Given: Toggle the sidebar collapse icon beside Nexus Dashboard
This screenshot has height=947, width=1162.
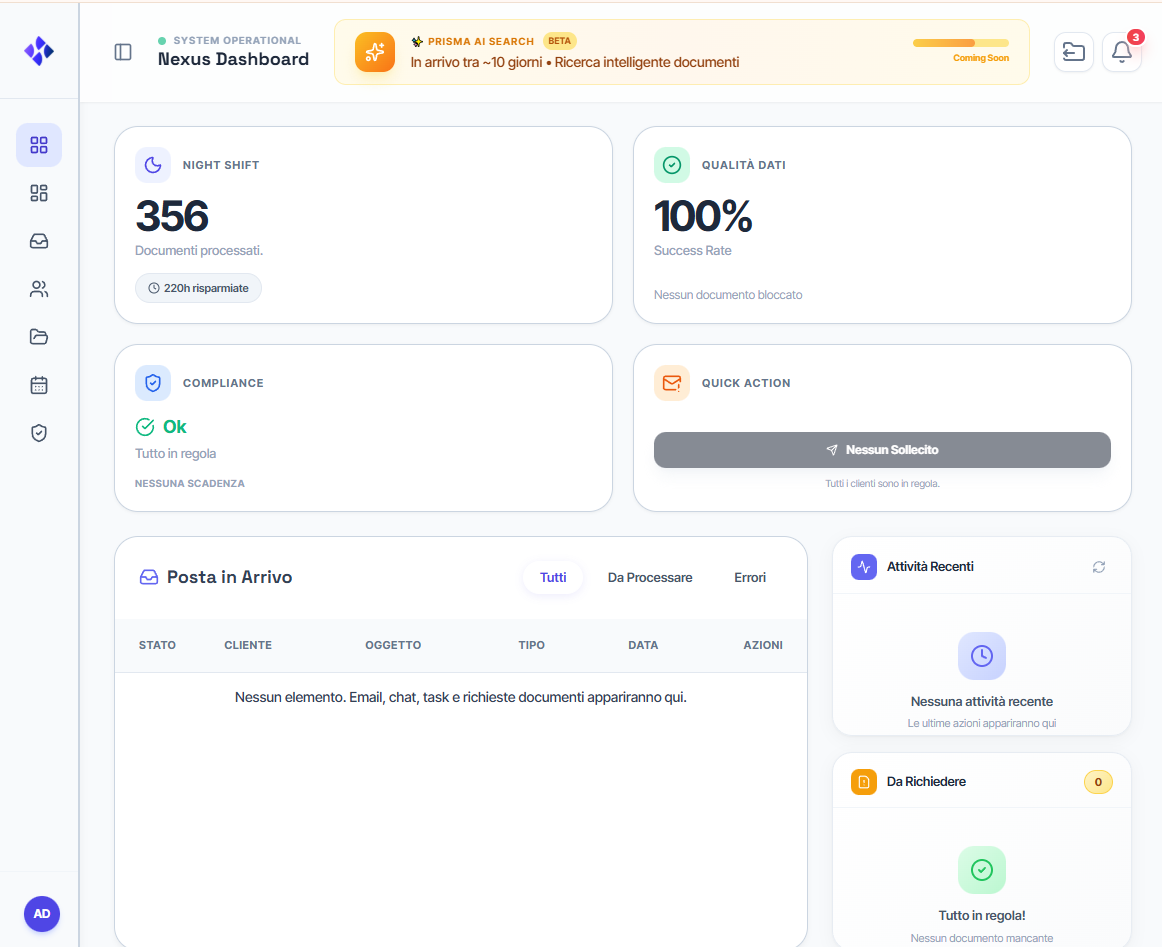Looking at the screenshot, I should coord(123,52).
